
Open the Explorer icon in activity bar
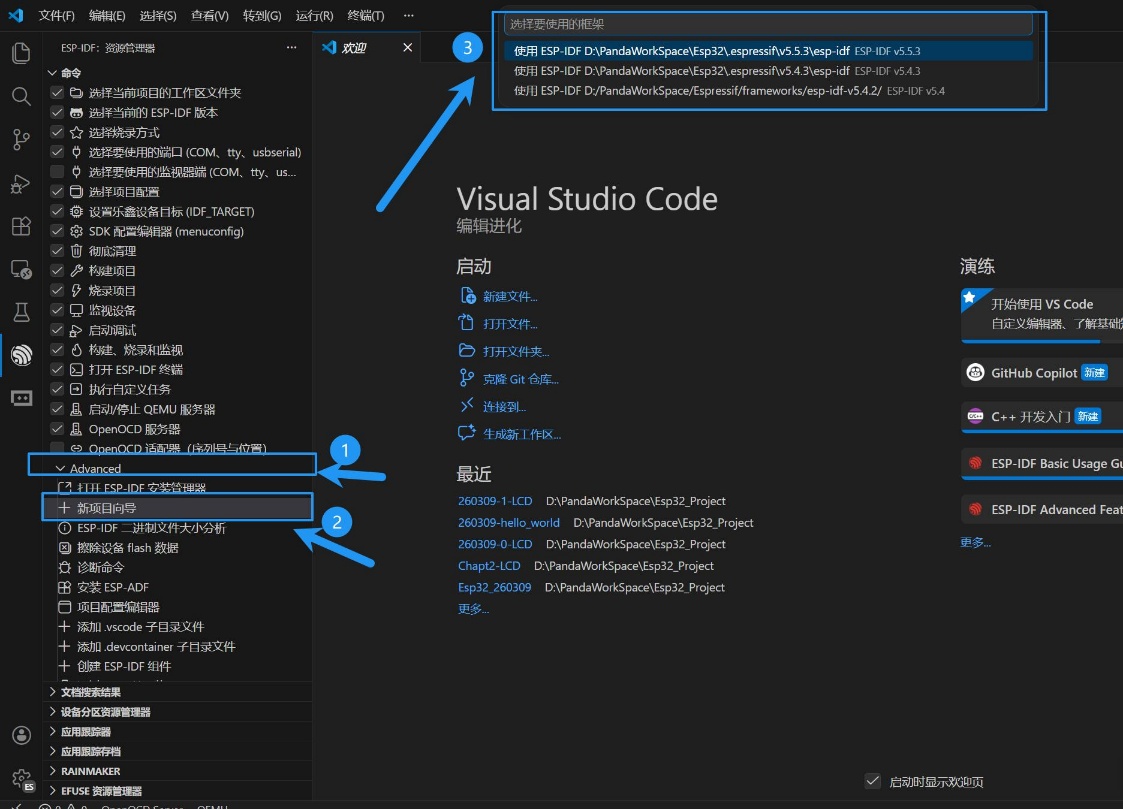coord(21,53)
